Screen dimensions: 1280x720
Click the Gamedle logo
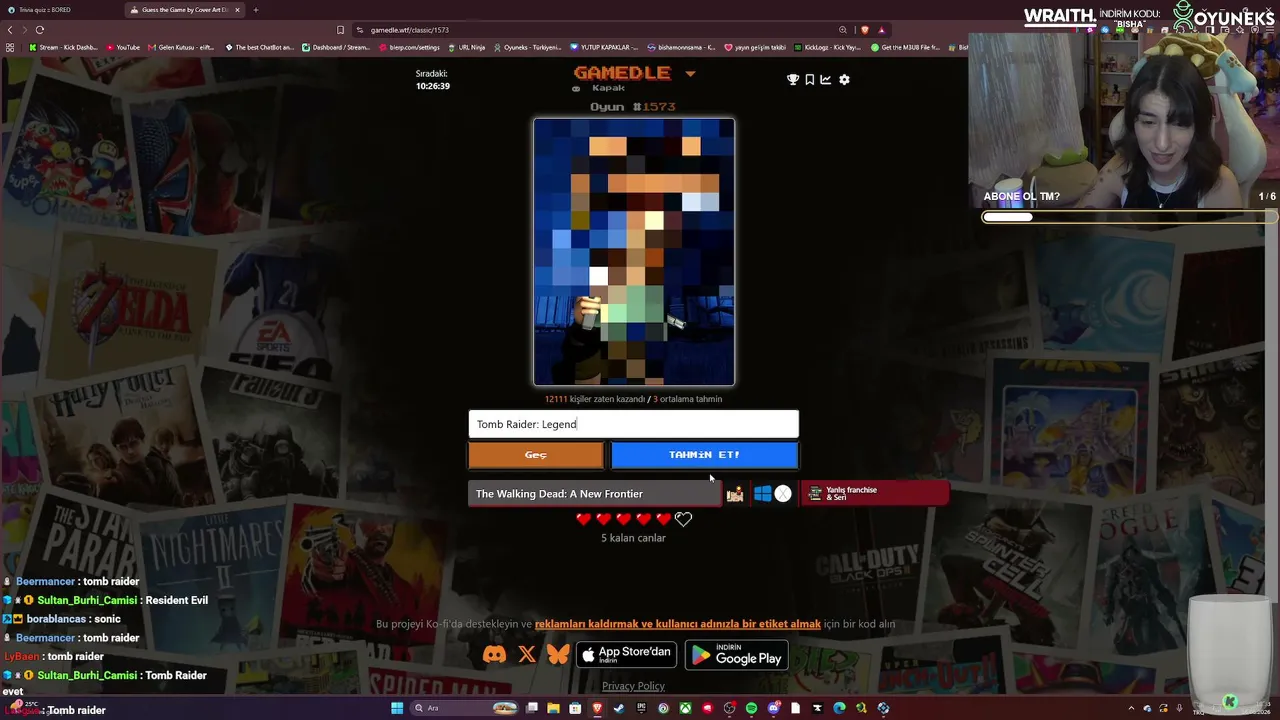[622, 73]
